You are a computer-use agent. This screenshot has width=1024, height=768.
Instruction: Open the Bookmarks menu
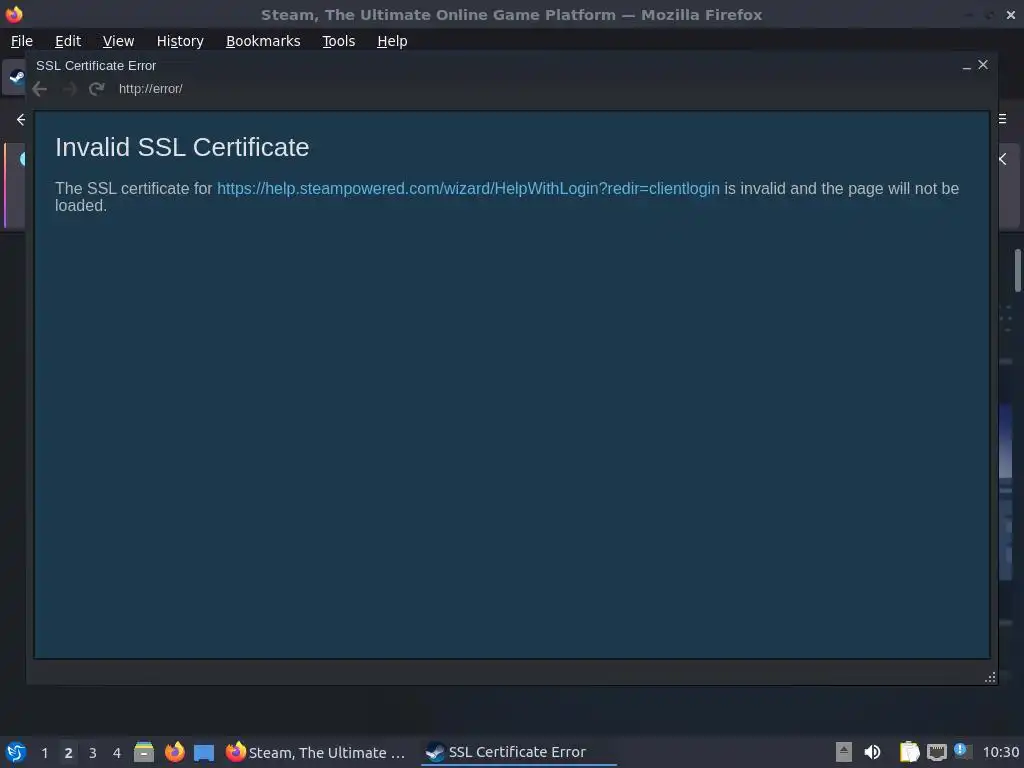(263, 41)
